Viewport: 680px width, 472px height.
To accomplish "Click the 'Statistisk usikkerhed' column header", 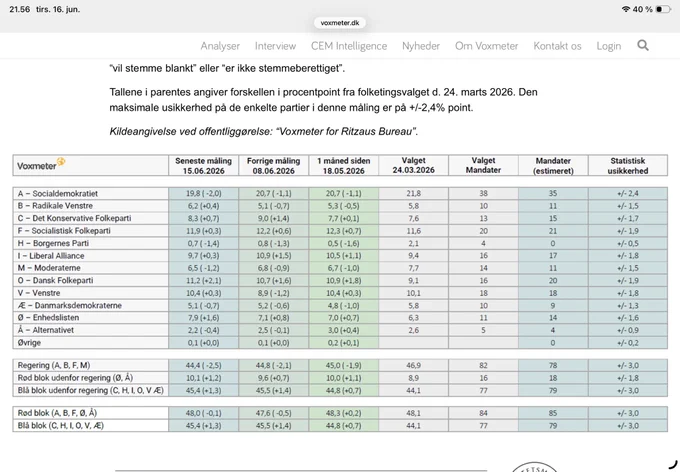I will click(628, 165).
